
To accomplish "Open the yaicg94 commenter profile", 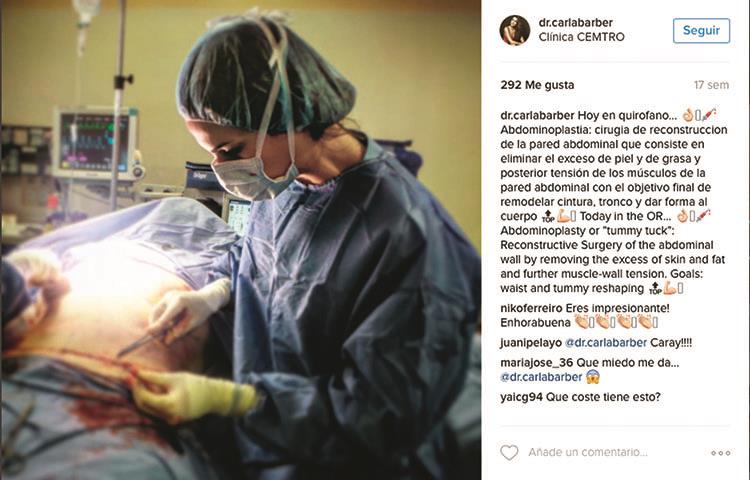I will (521, 397).
